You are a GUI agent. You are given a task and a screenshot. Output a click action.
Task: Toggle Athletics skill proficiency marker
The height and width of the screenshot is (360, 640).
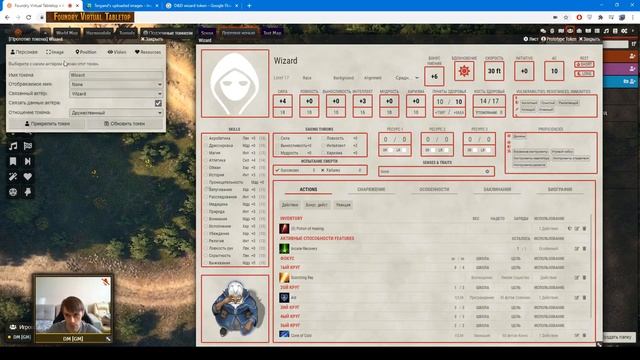[x=206, y=160]
